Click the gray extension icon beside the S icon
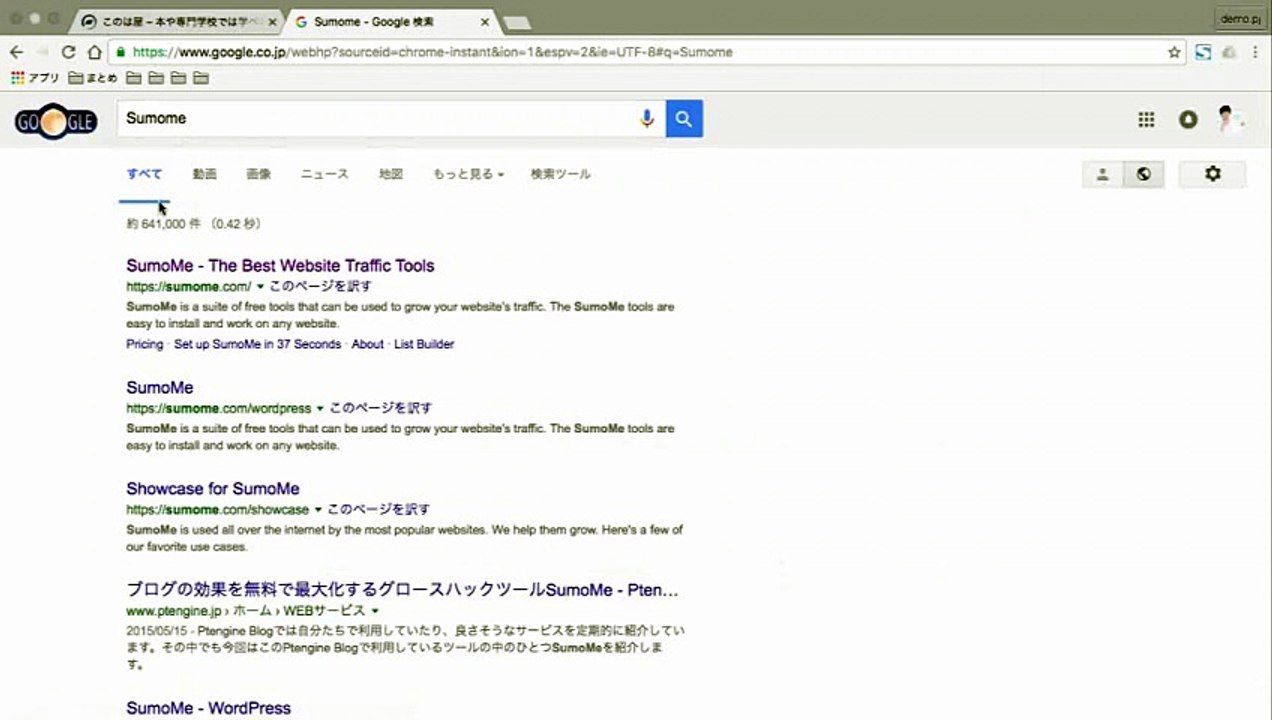This screenshot has height=720, width=1272. click(1228, 52)
